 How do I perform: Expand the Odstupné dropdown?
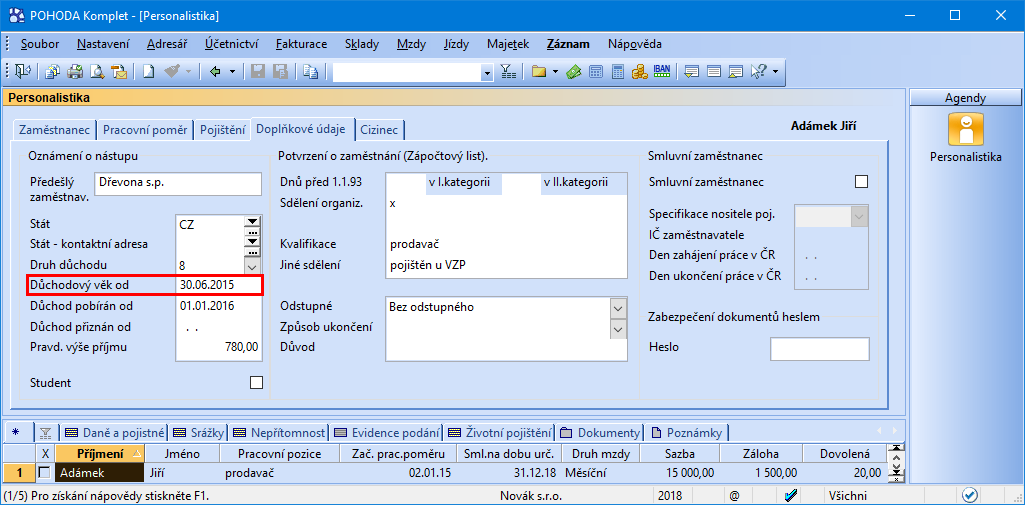click(618, 307)
